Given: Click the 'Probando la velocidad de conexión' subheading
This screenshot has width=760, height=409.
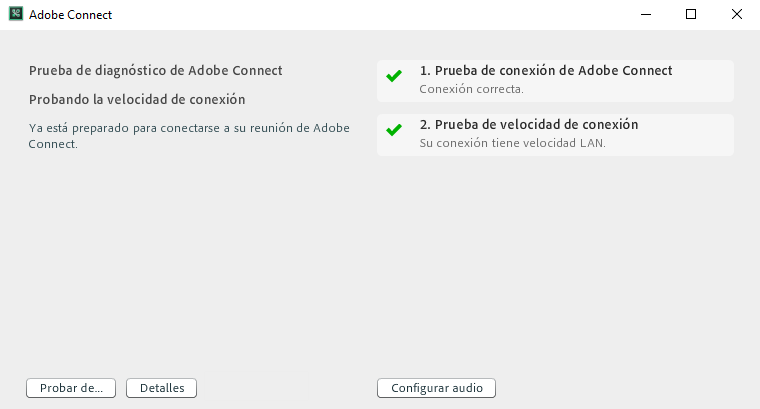Looking at the screenshot, I should 137,99.
